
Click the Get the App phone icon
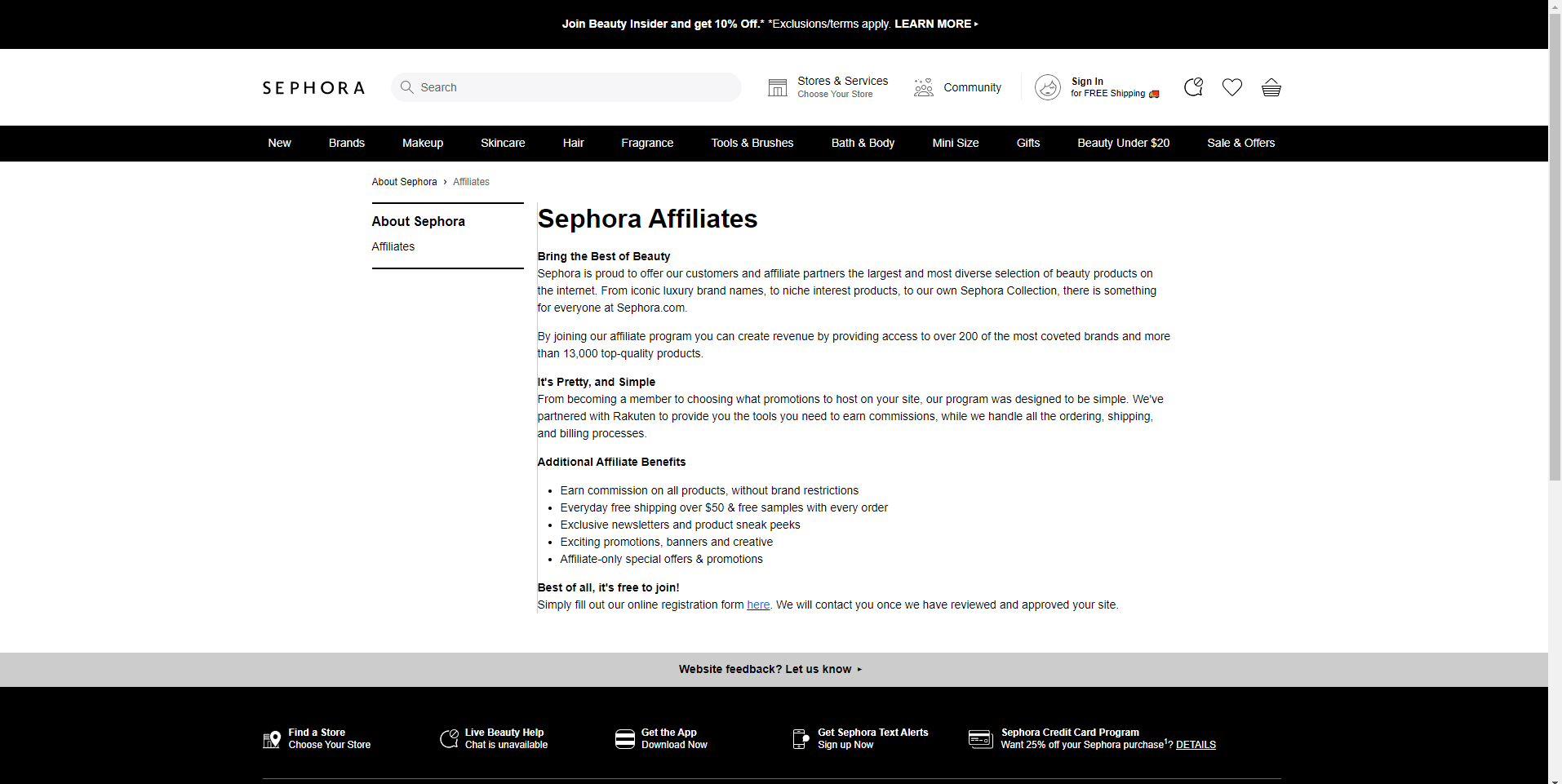[625, 738]
